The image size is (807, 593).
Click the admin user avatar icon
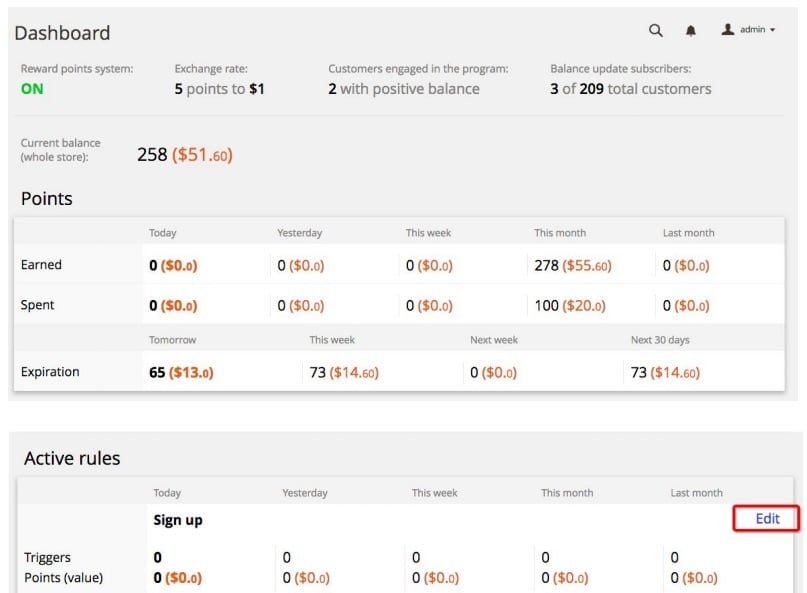tap(727, 29)
